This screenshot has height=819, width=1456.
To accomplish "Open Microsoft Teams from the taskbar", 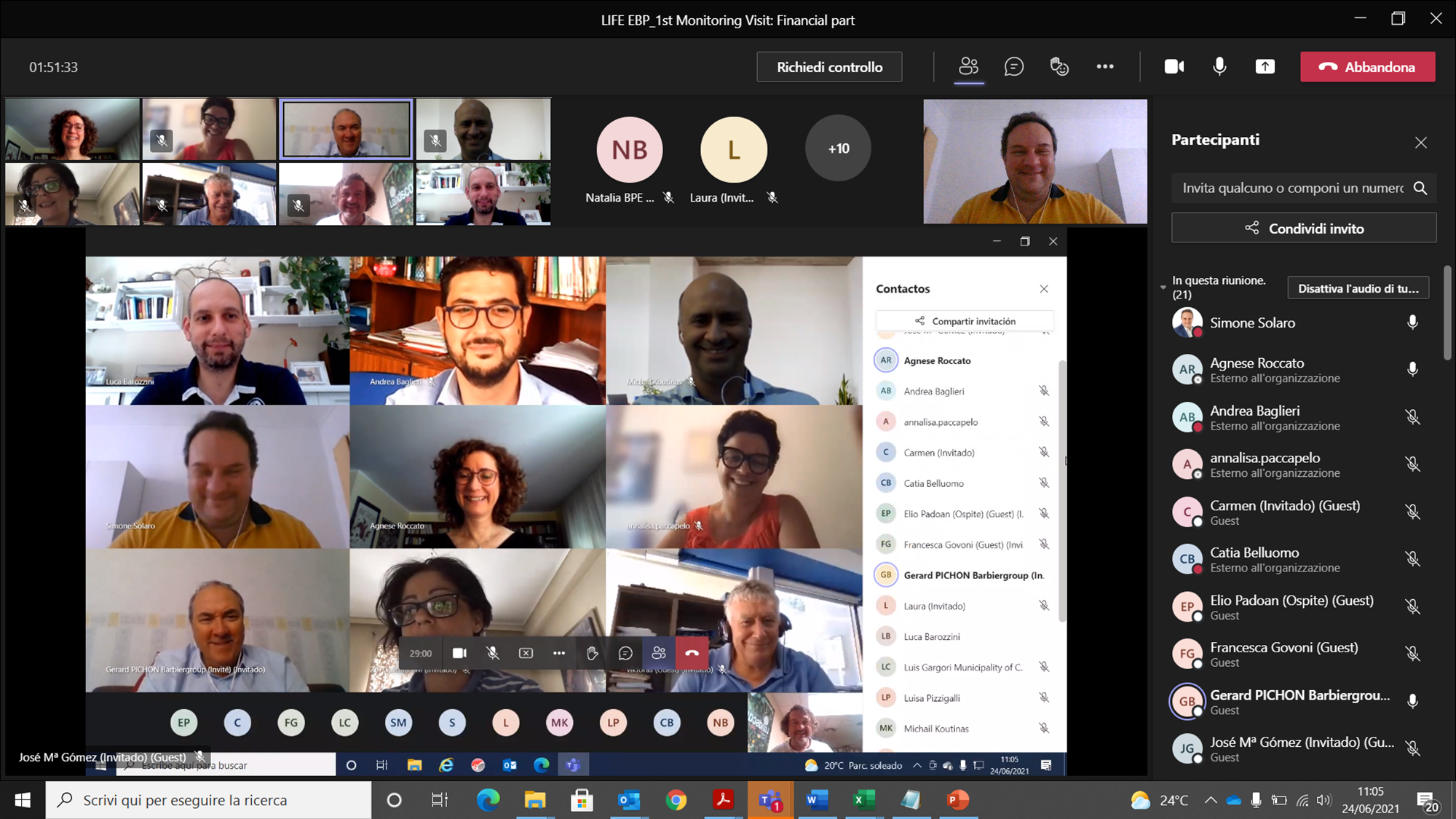I will click(770, 800).
